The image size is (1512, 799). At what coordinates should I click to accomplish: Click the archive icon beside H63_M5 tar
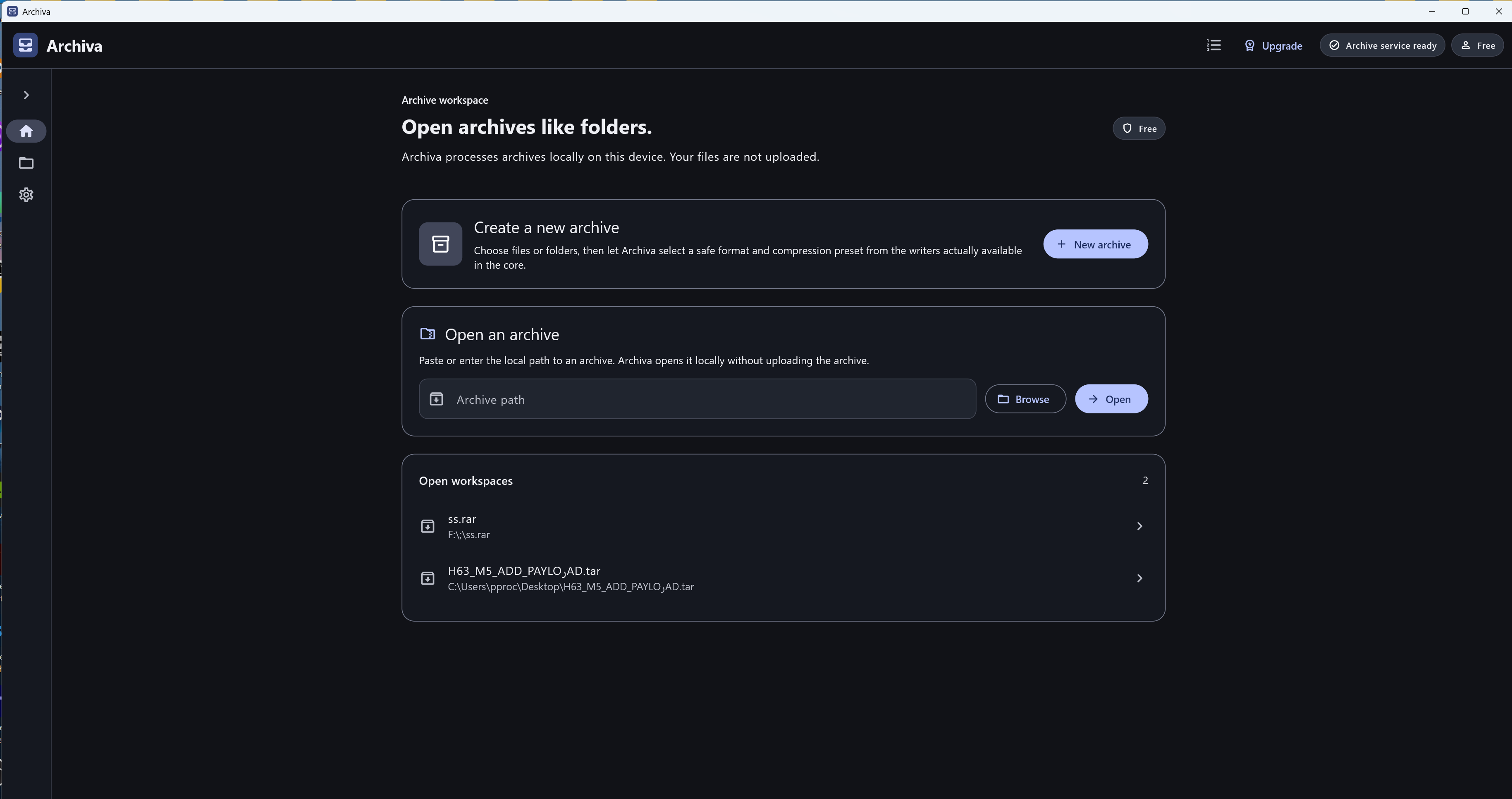[x=428, y=578]
